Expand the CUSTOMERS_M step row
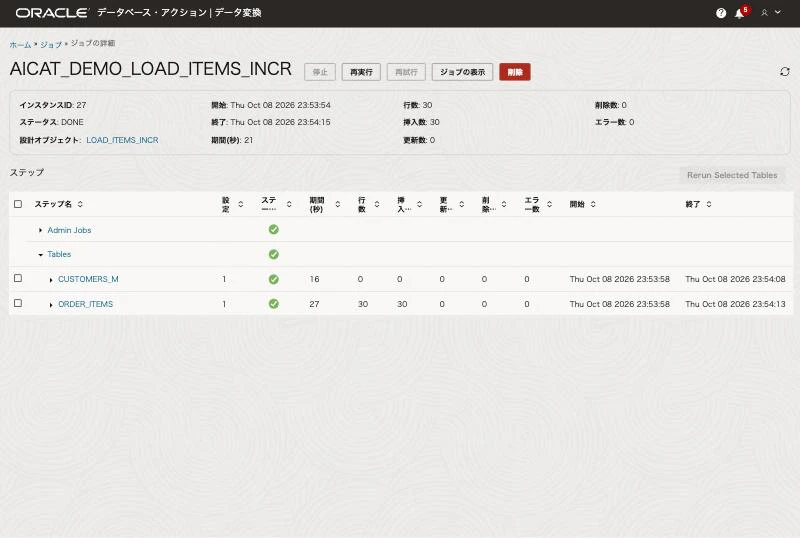The image size is (800, 538). [x=51, y=280]
